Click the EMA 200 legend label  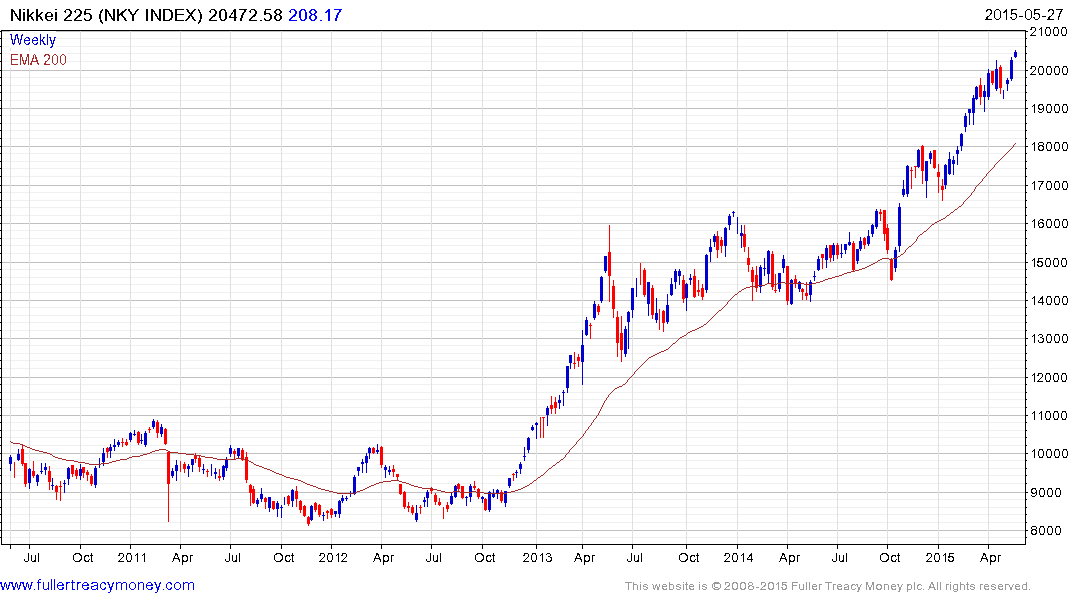pos(38,60)
